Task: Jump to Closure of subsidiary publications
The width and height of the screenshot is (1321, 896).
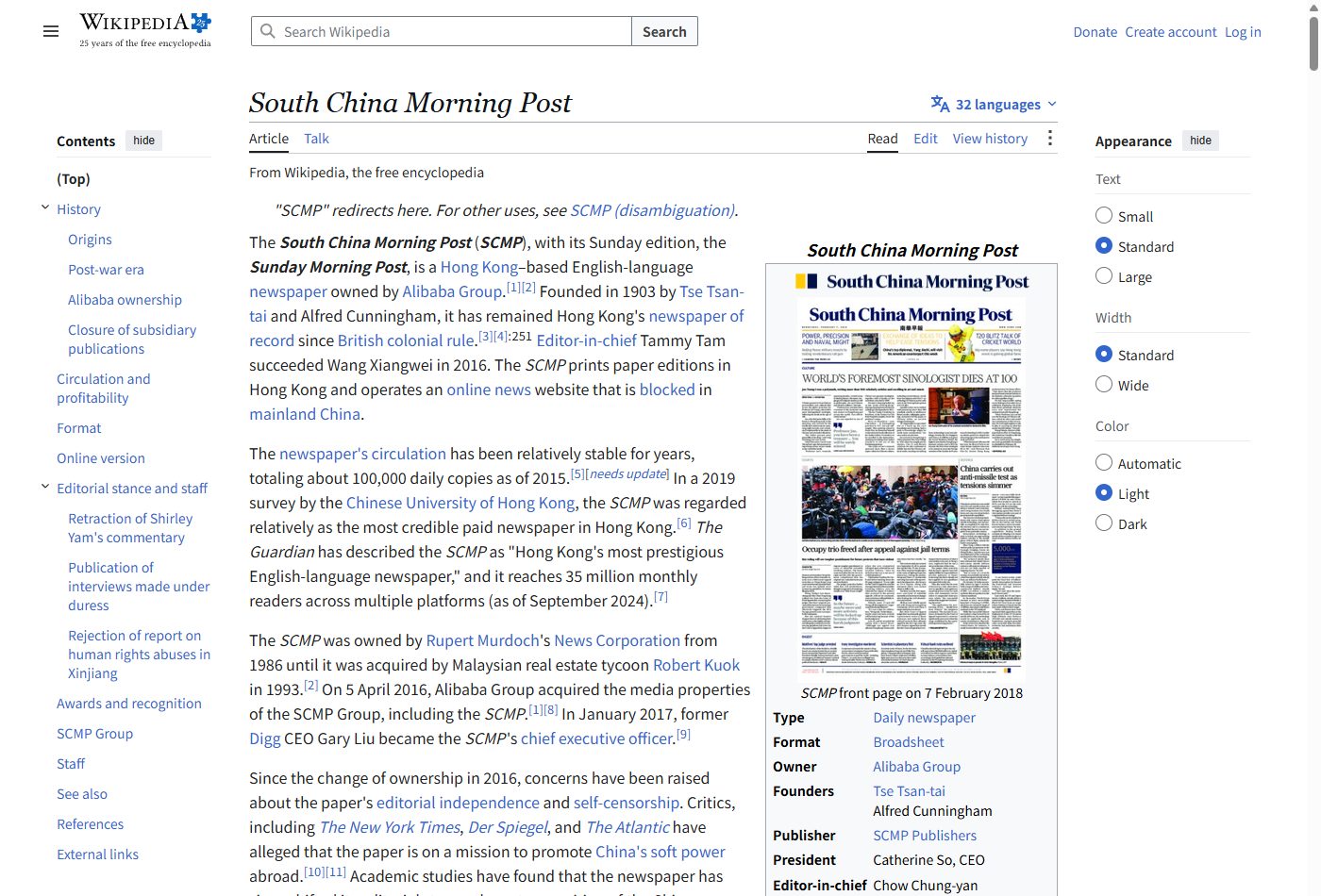Action: 132,340
